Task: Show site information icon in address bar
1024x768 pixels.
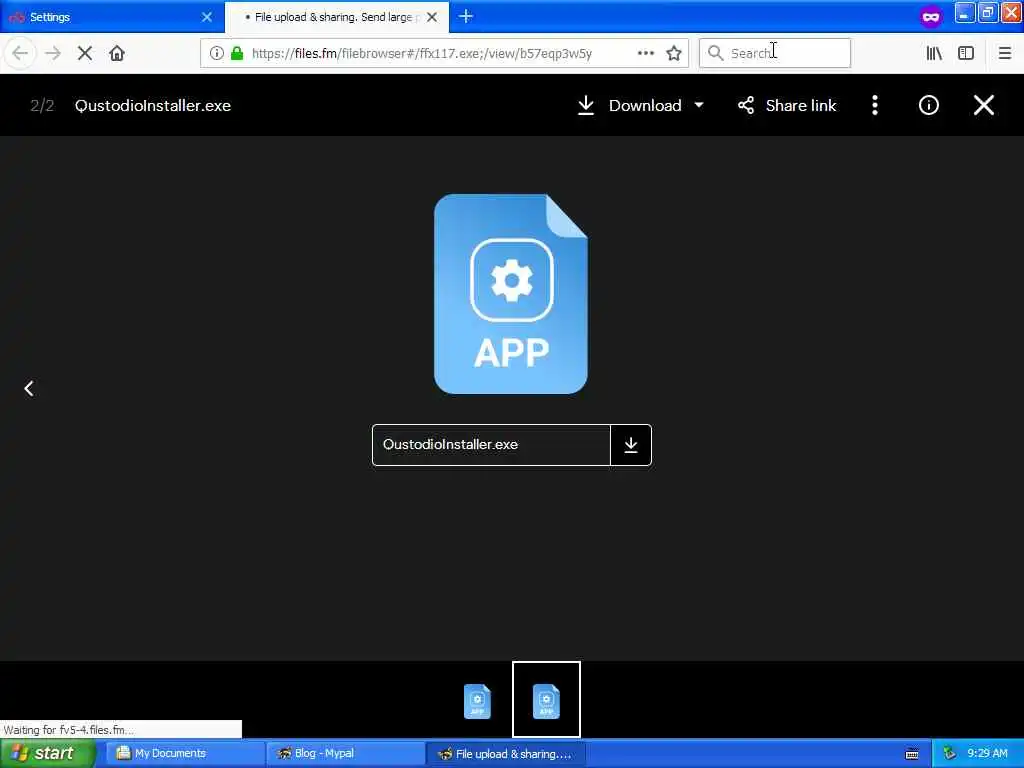Action: [x=216, y=53]
